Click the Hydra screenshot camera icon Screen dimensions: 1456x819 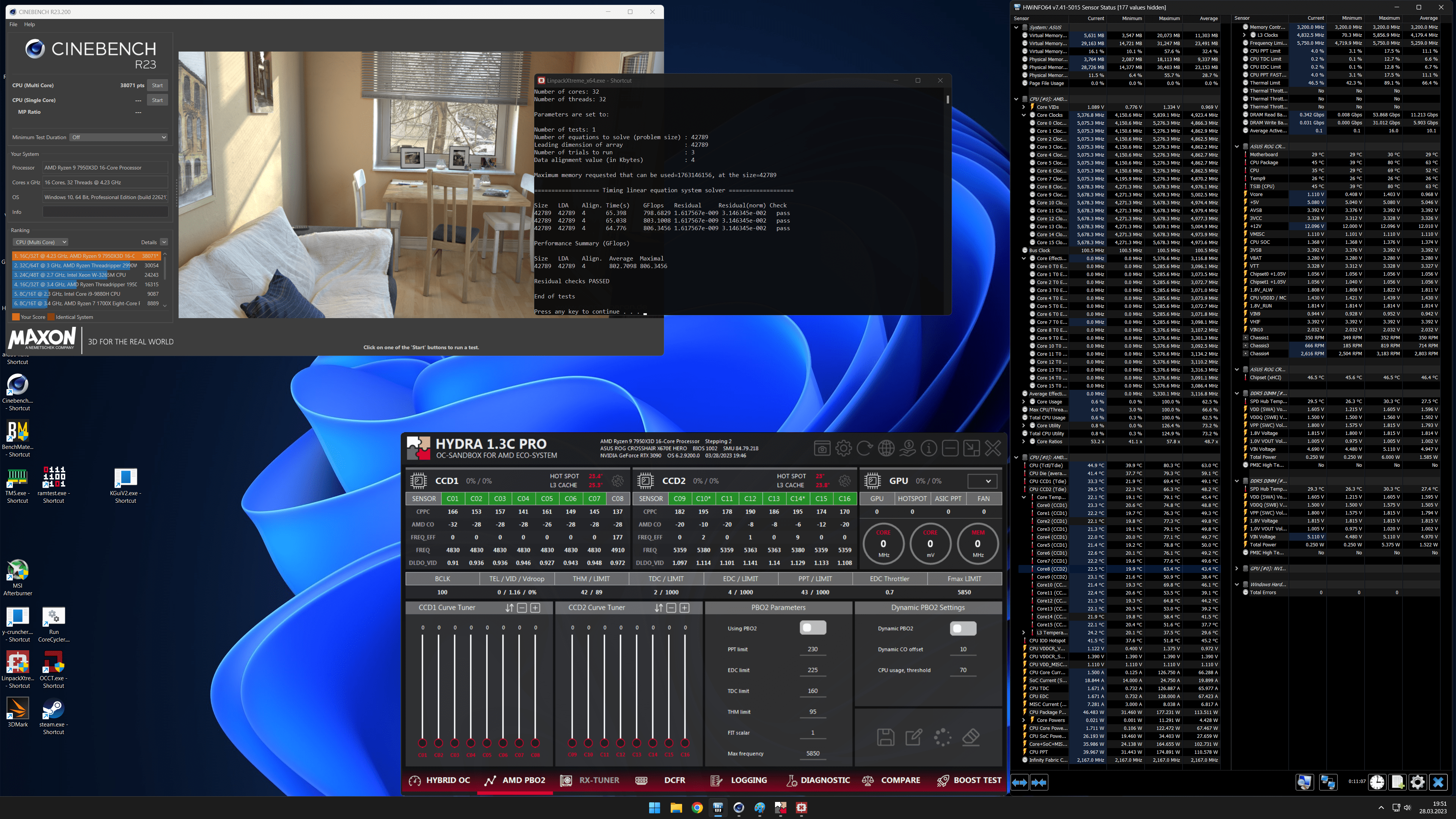coord(822,449)
